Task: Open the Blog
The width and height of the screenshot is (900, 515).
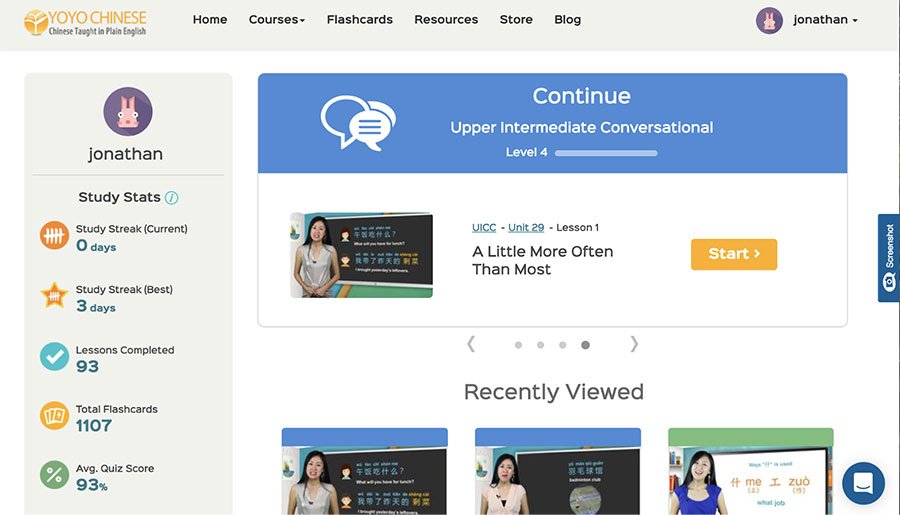Action: coord(567,20)
